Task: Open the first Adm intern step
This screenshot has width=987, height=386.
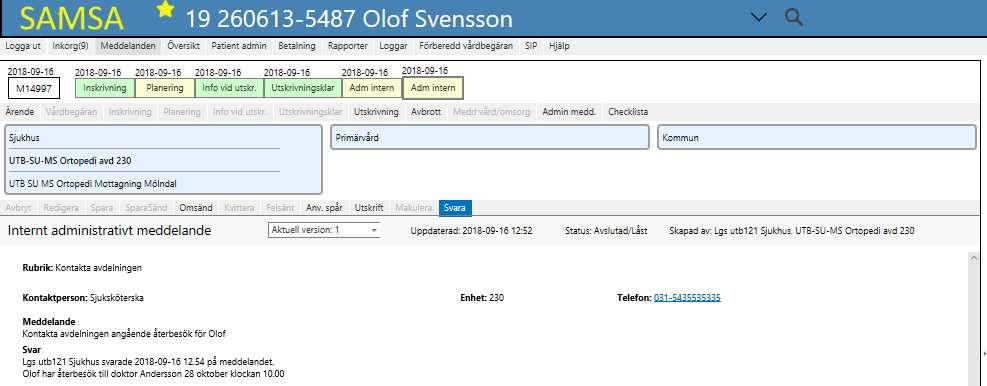Action: (x=372, y=88)
